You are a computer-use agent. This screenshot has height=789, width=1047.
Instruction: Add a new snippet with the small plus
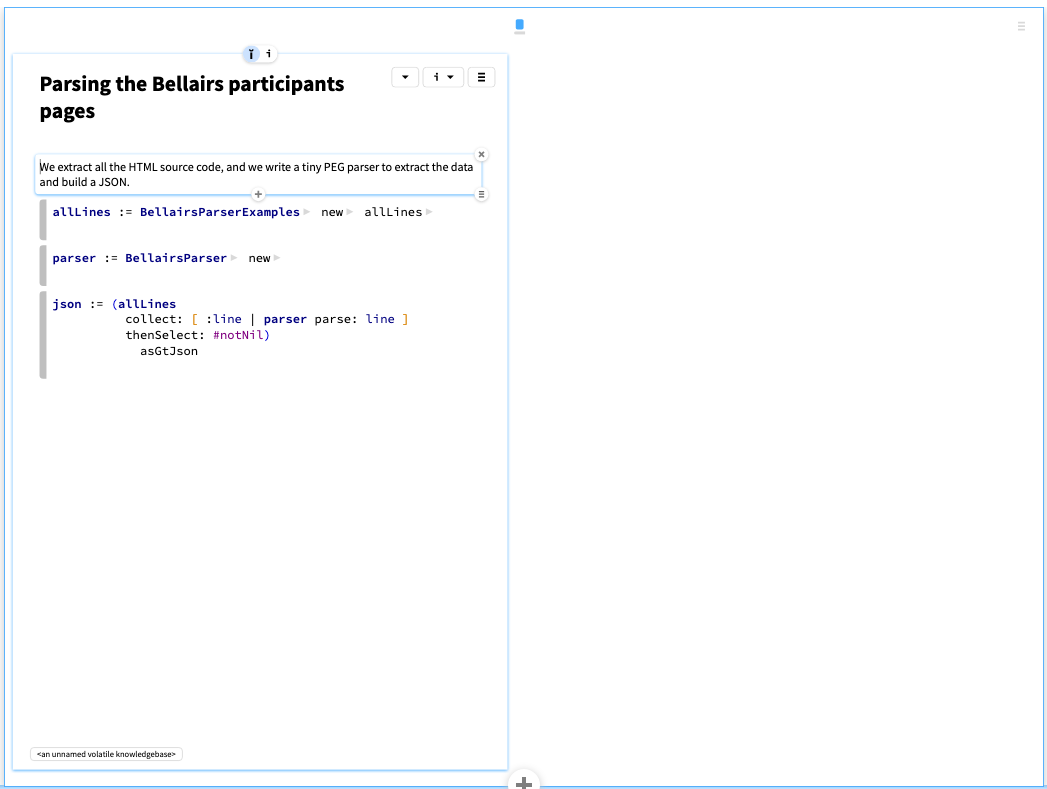(x=258, y=194)
